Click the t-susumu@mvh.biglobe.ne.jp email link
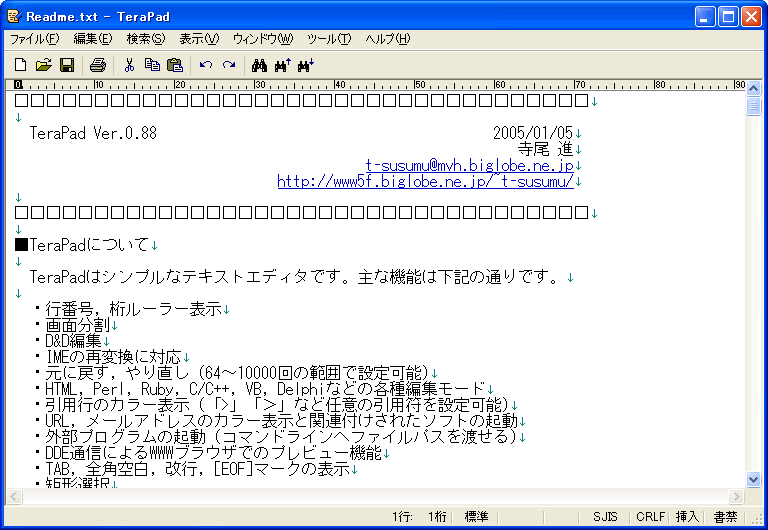 [x=469, y=166]
